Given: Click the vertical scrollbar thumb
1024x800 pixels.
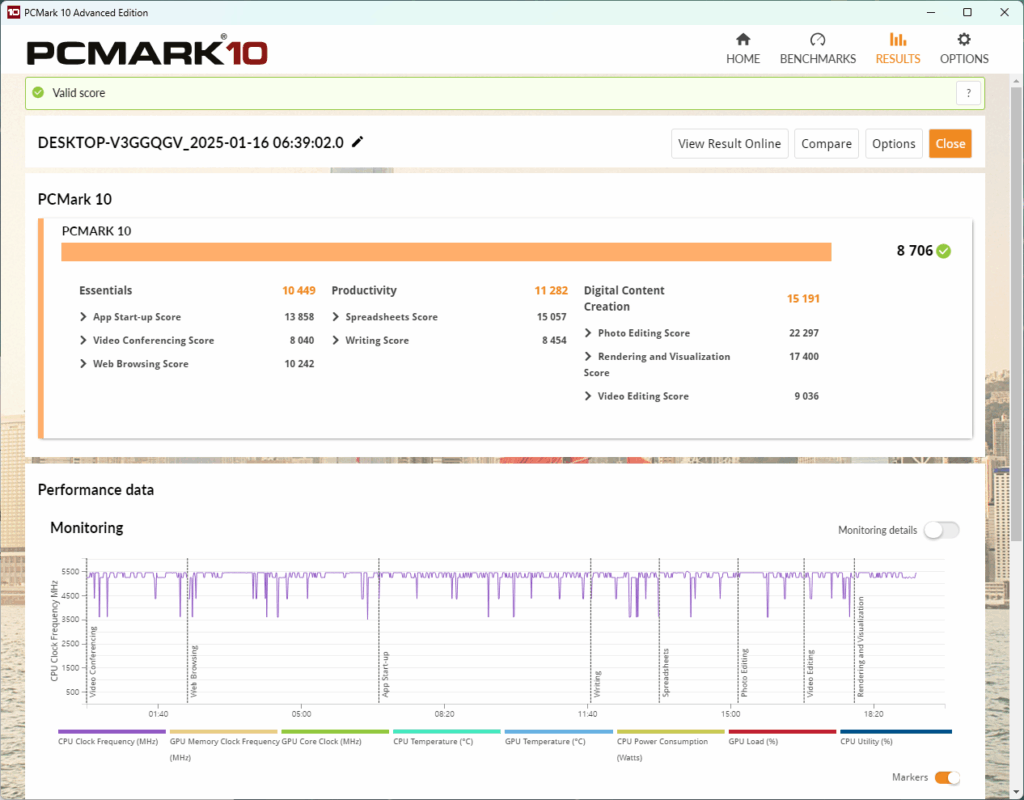Looking at the screenshot, I should (x=1016, y=313).
